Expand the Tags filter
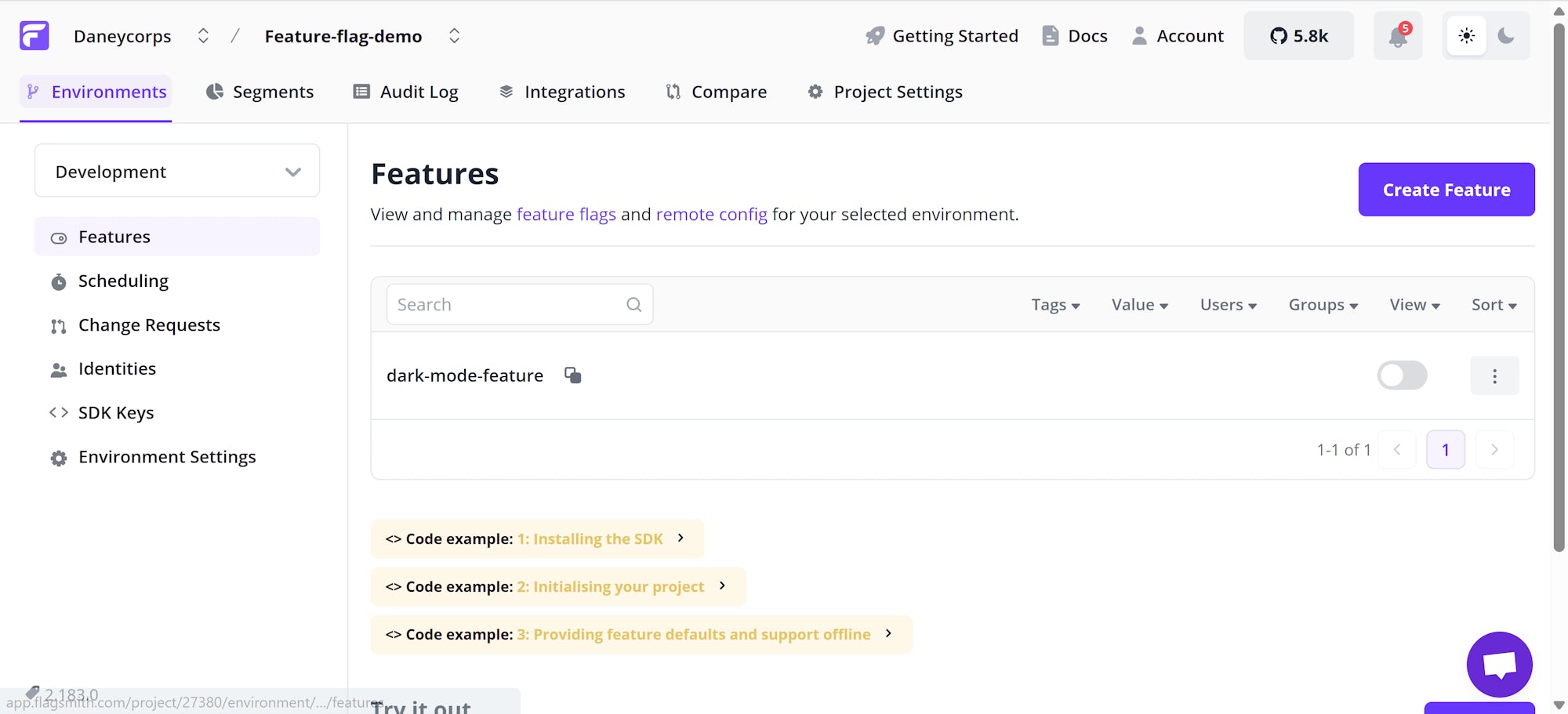This screenshot has width=1568, height=714. click(x=1055, y=305)
